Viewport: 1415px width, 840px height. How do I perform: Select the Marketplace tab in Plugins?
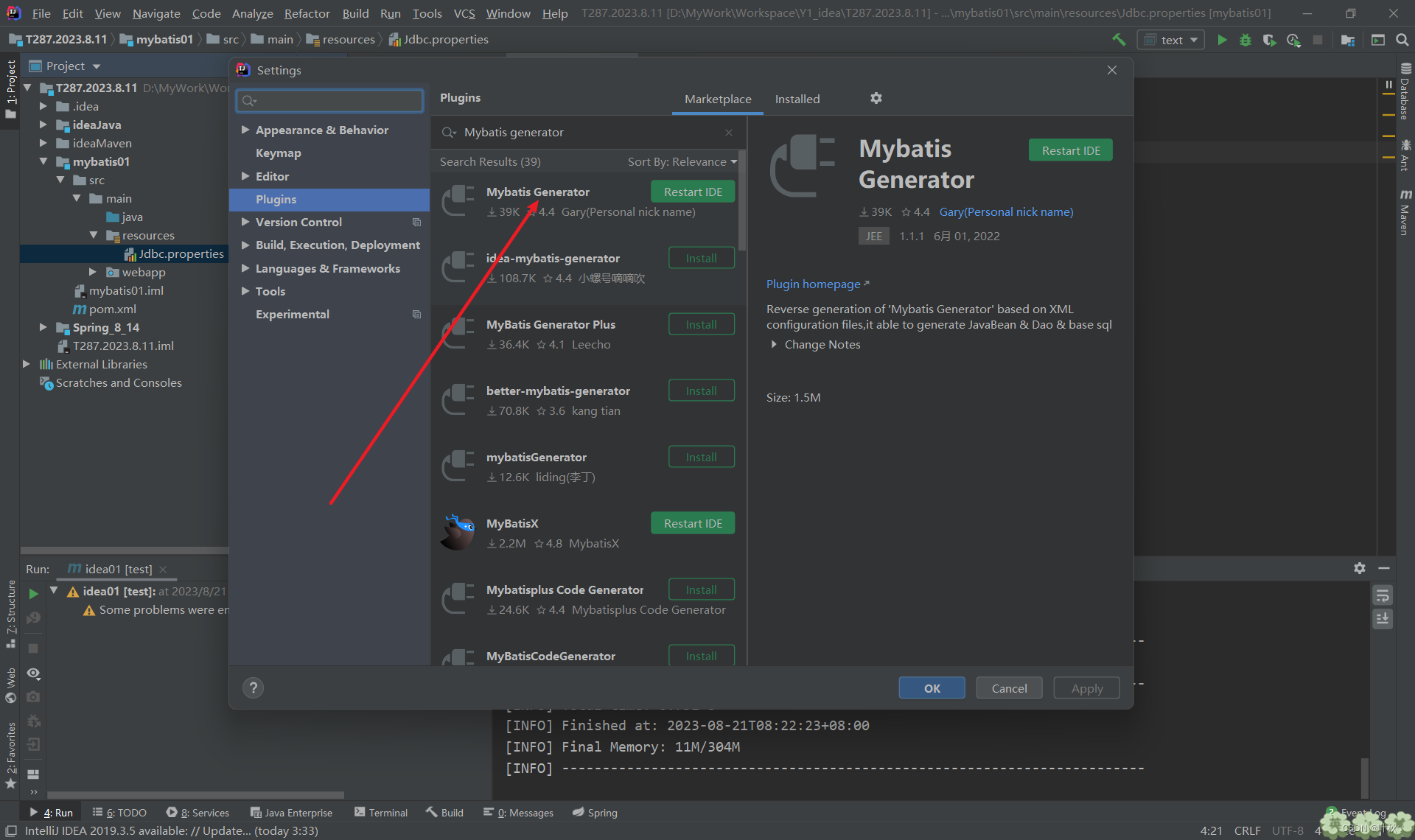(x=716, y=97)
